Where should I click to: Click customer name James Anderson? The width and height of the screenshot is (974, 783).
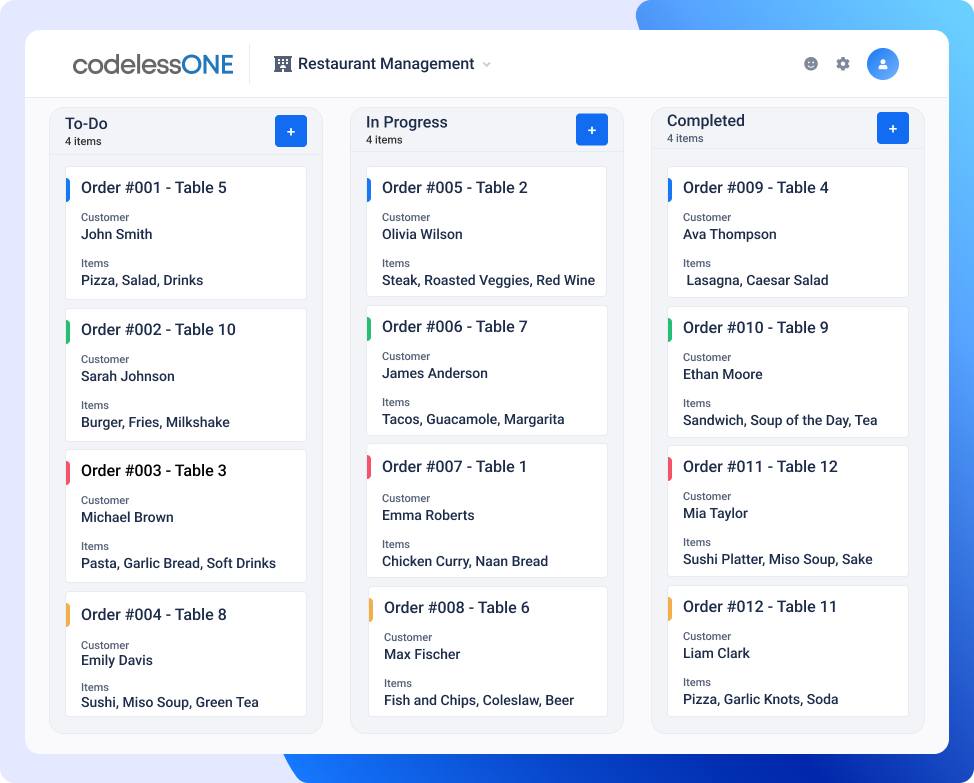tap(435, 373)
